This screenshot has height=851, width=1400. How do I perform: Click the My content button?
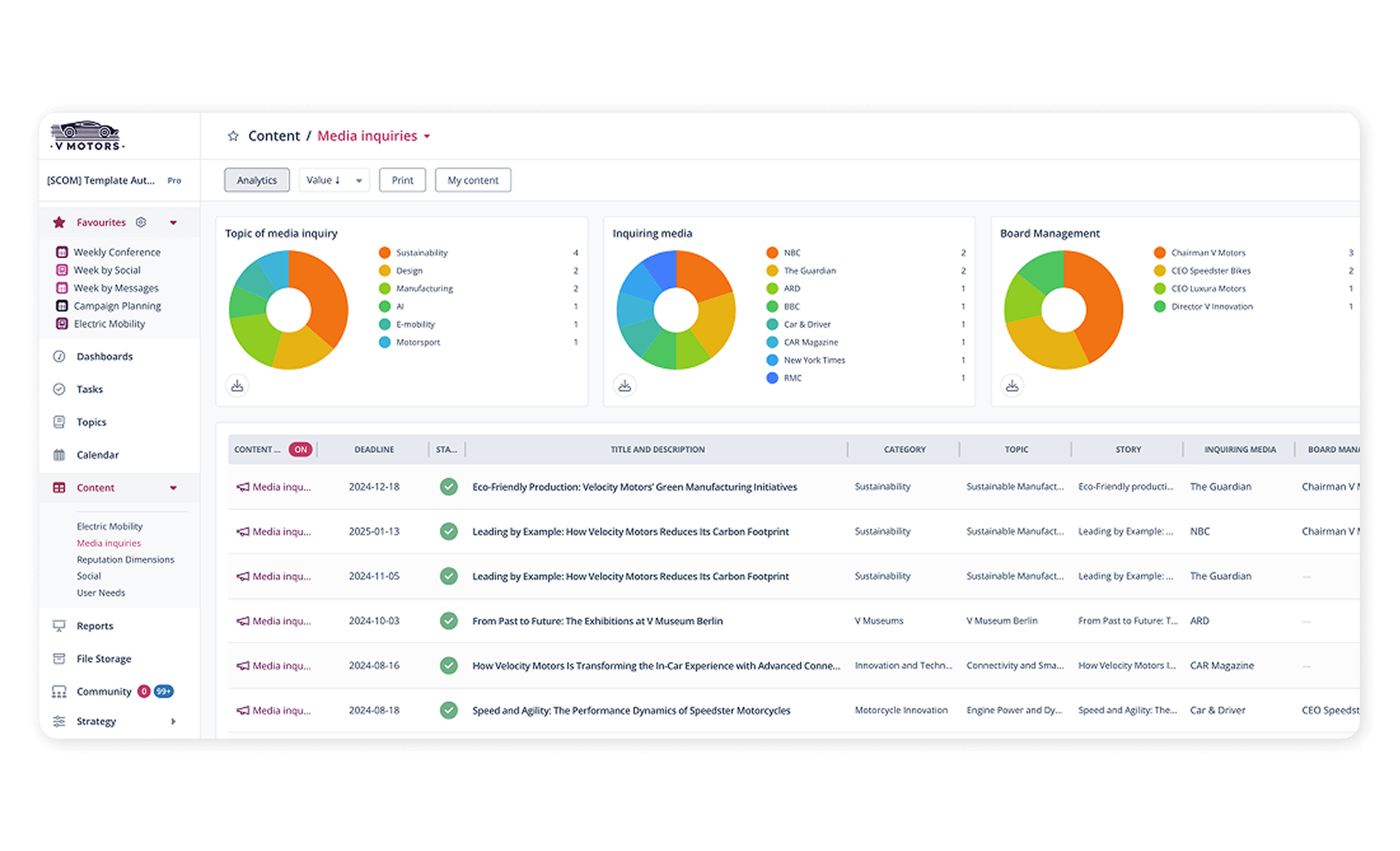[472, 180]
